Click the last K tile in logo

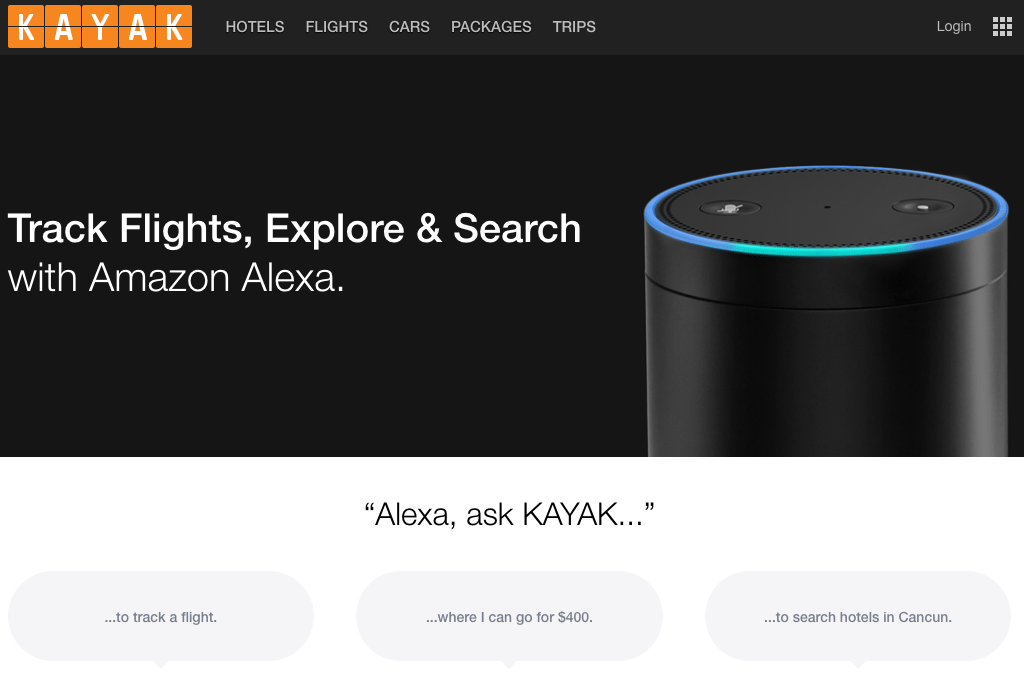point(174,27)
